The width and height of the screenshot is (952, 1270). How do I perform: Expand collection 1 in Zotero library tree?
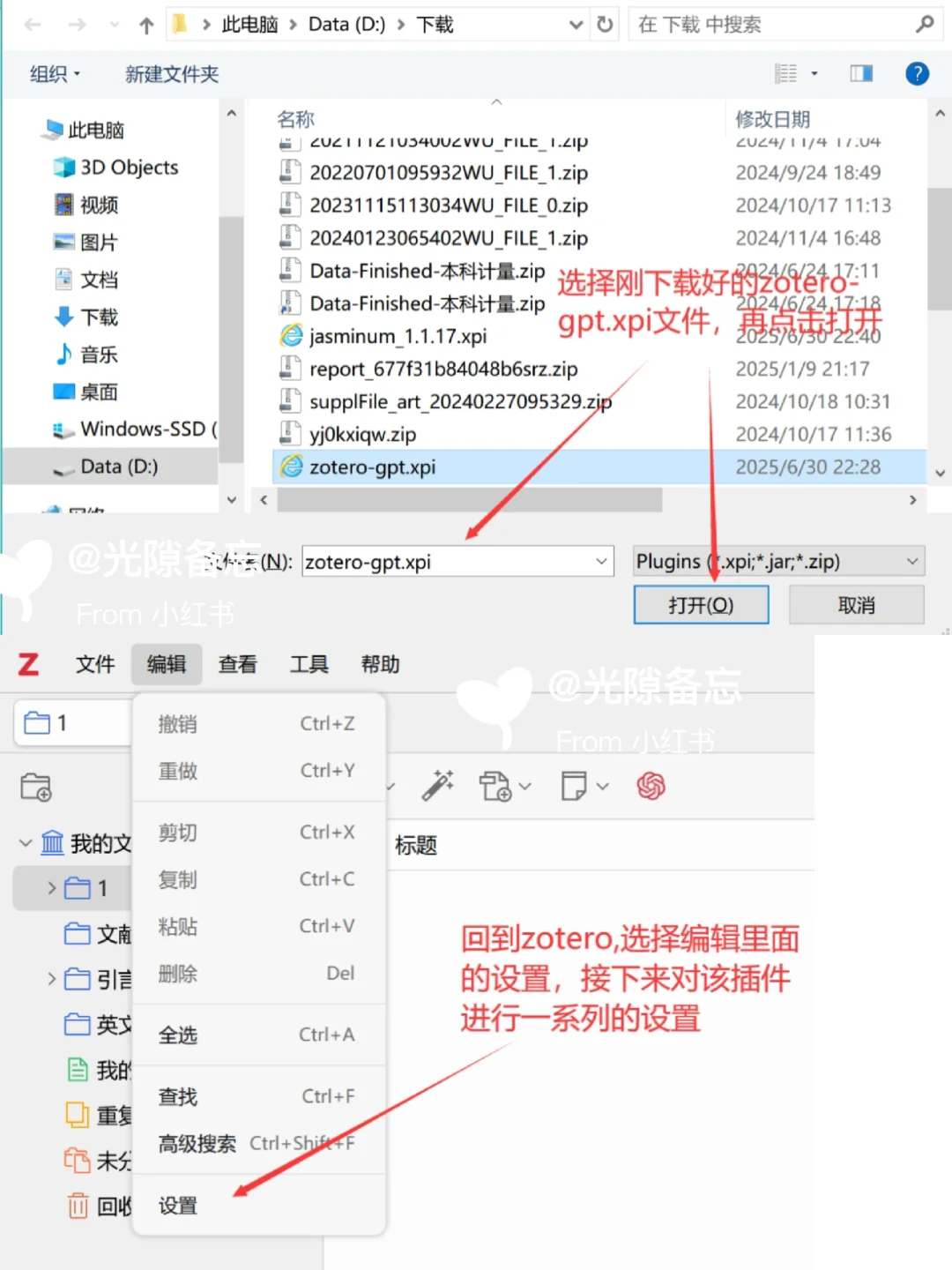click(x=52, y=888)
